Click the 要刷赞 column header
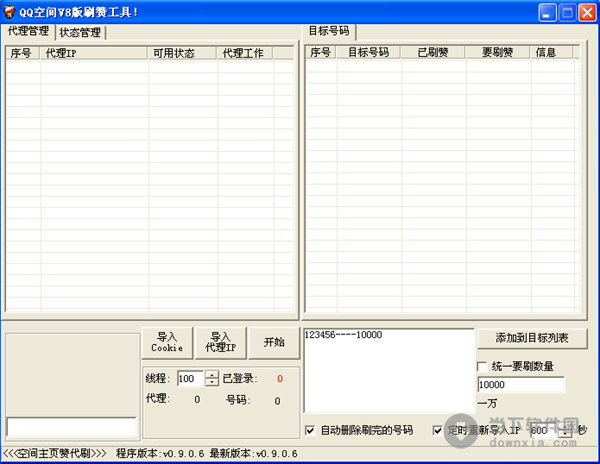600x464 pixels. [x=497, y=52]
